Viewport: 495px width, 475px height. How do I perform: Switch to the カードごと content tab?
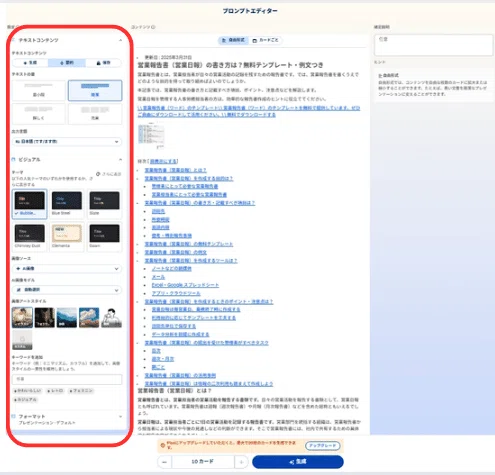(265, 40)
